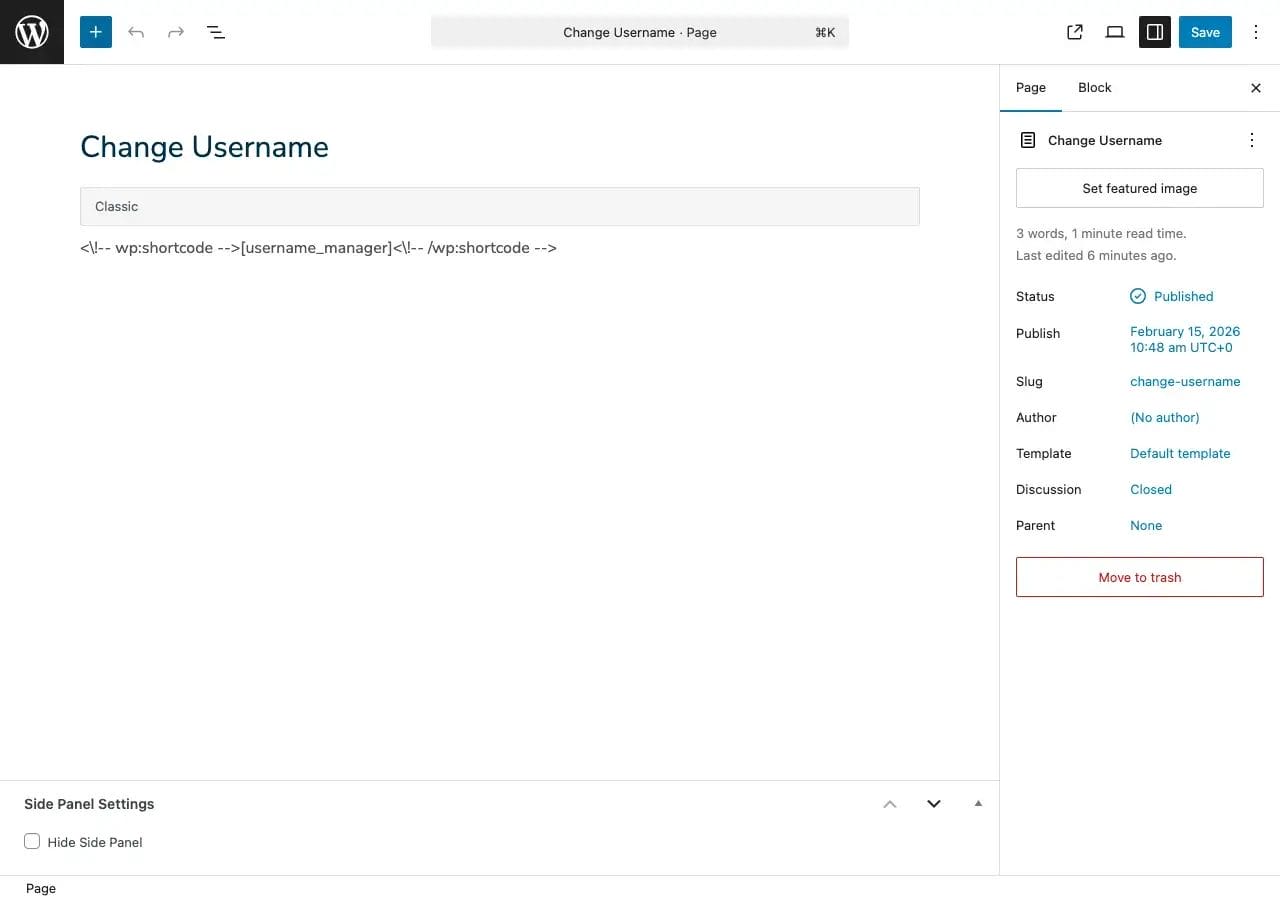Viewport: 1280px width, 900px height.
Task: Open View Page external link icon
Action: tap(1075, 32)
